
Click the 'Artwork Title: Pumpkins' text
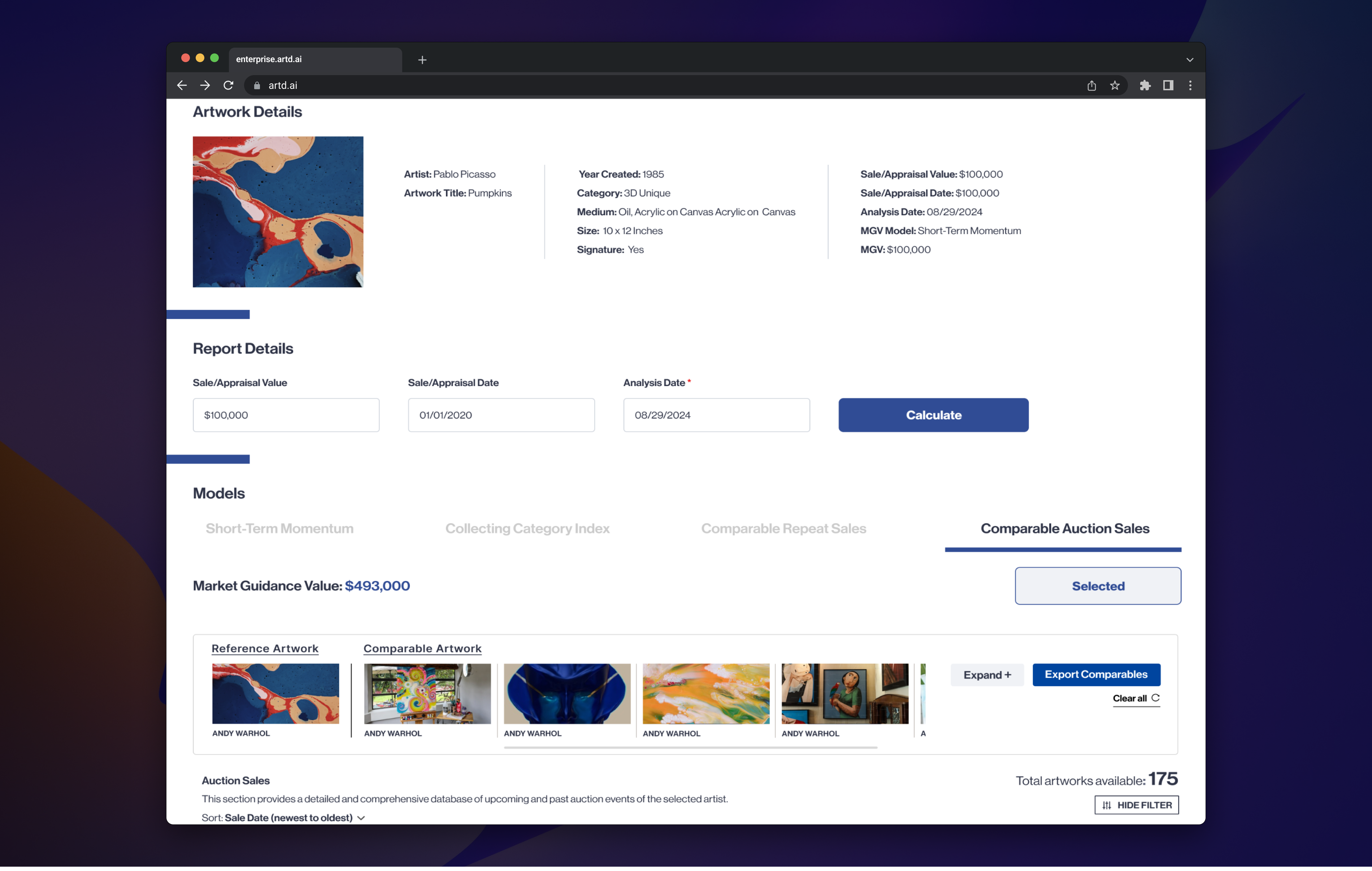[457, 193]
